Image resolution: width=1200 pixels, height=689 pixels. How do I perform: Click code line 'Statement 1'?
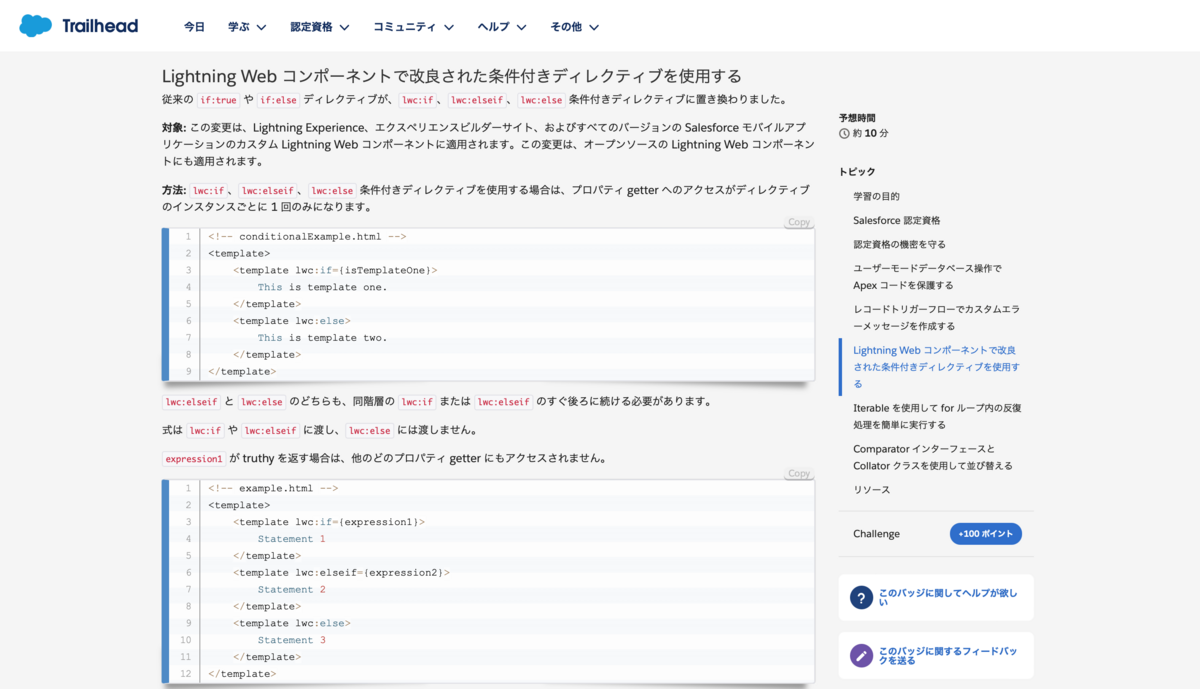coord(291,539)
